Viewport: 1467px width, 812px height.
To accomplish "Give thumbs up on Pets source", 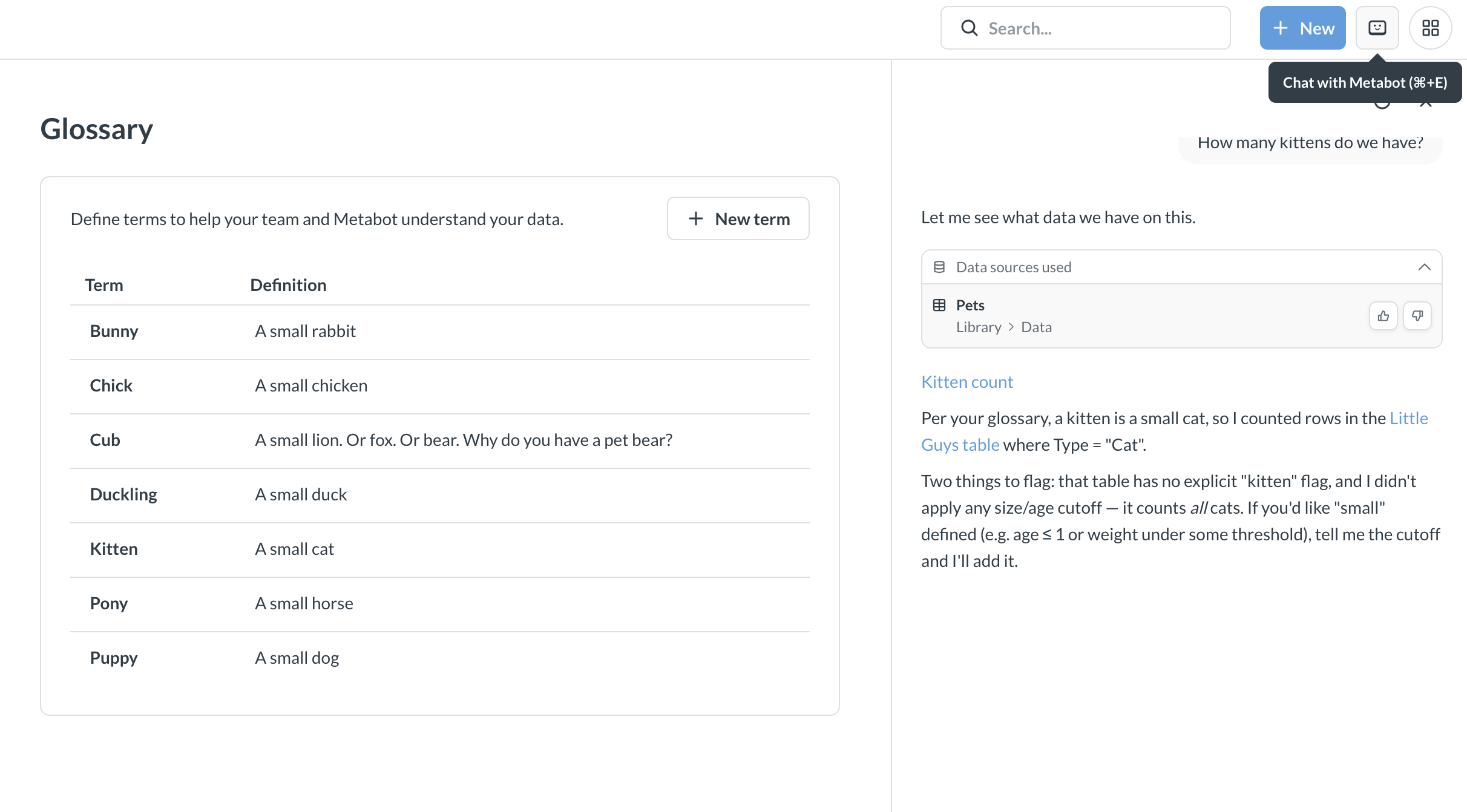I will click(x=1383, y=316).
